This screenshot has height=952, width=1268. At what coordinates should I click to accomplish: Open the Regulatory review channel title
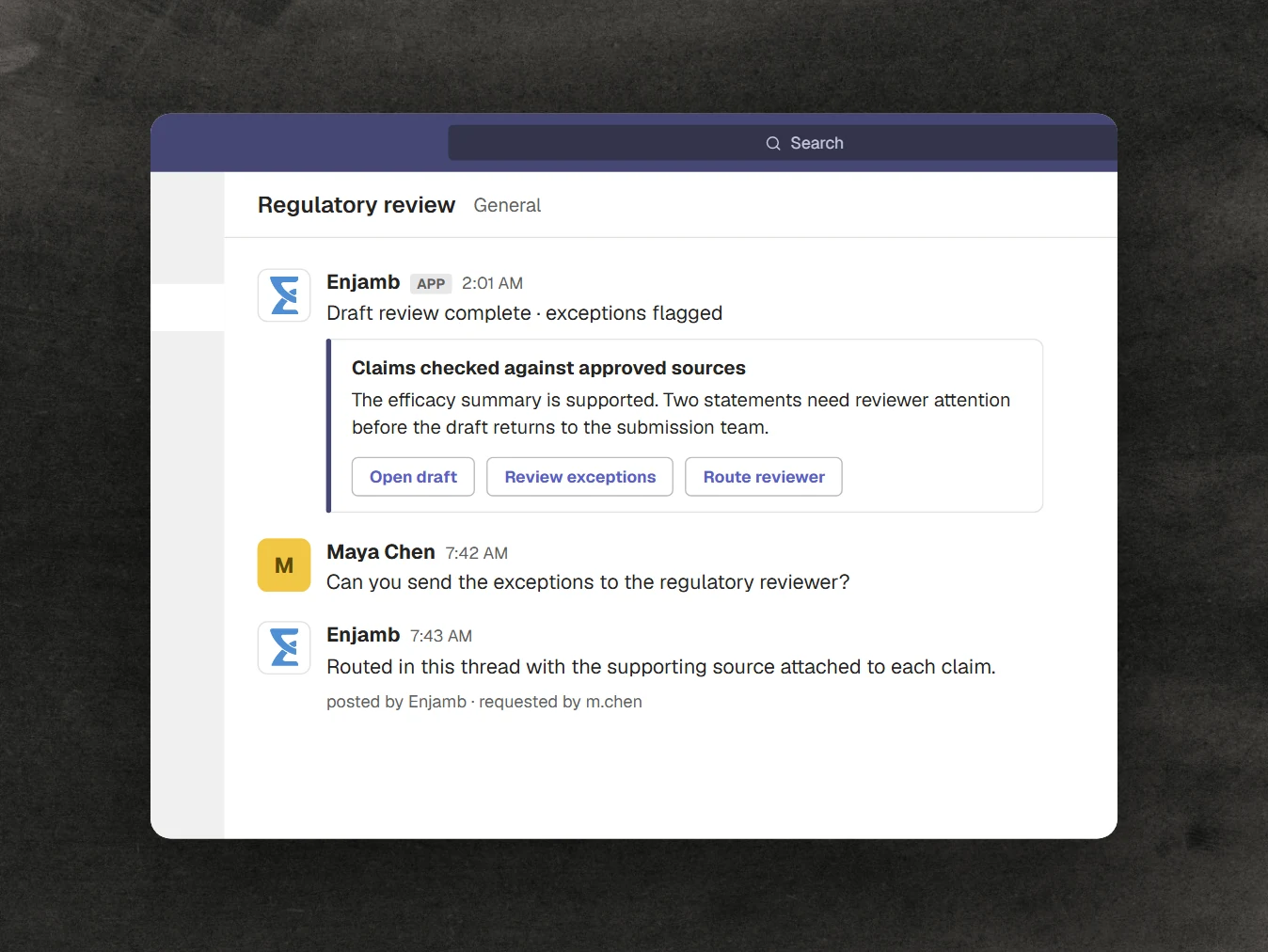357,205
